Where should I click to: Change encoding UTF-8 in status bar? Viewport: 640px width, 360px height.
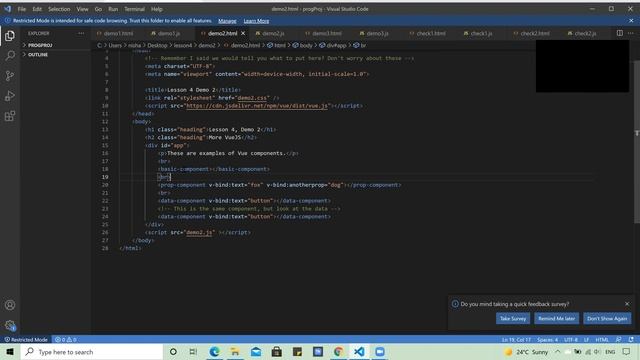click(571, 340)
